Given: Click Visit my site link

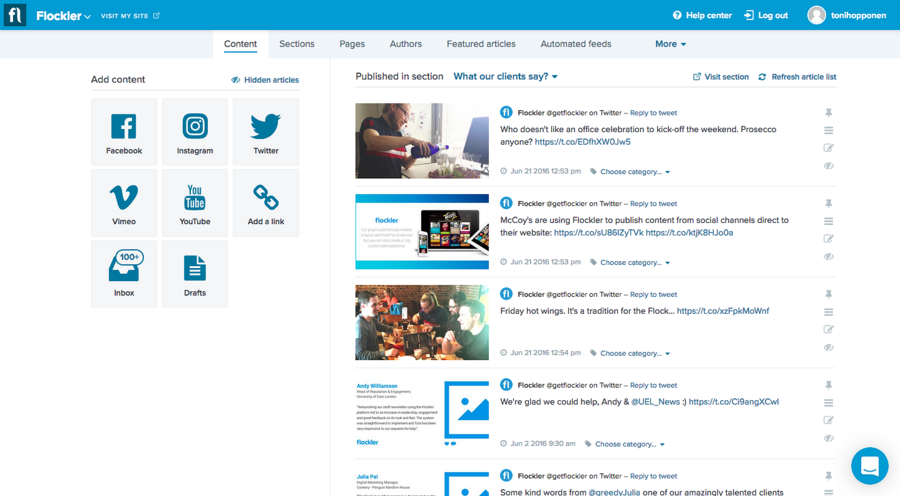Looking at the screenshot, I should 130,16.
